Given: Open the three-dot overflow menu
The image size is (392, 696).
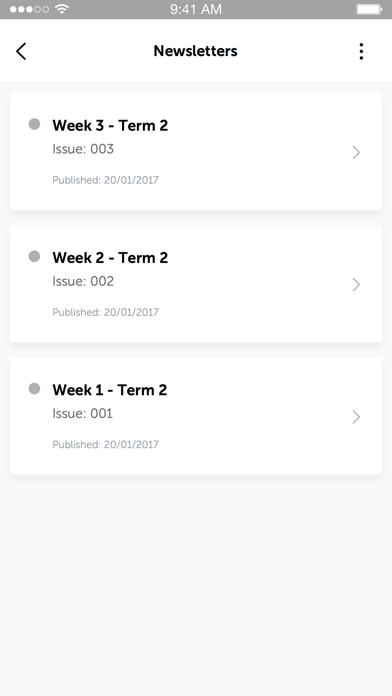Looking at the screenshot, I should pyautogui.click(x=361, y=51).
